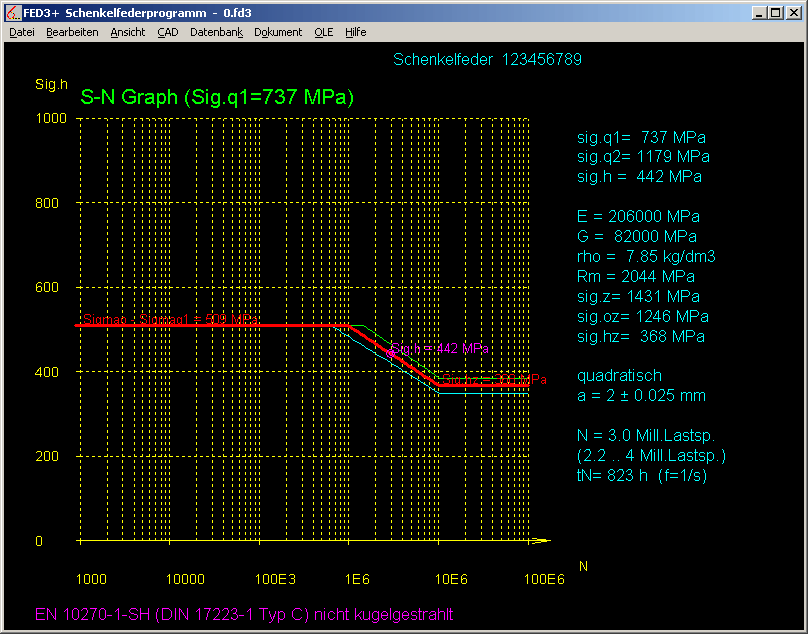Click the Schenkelfeder 123456789 header text

(x=487, y=60)
